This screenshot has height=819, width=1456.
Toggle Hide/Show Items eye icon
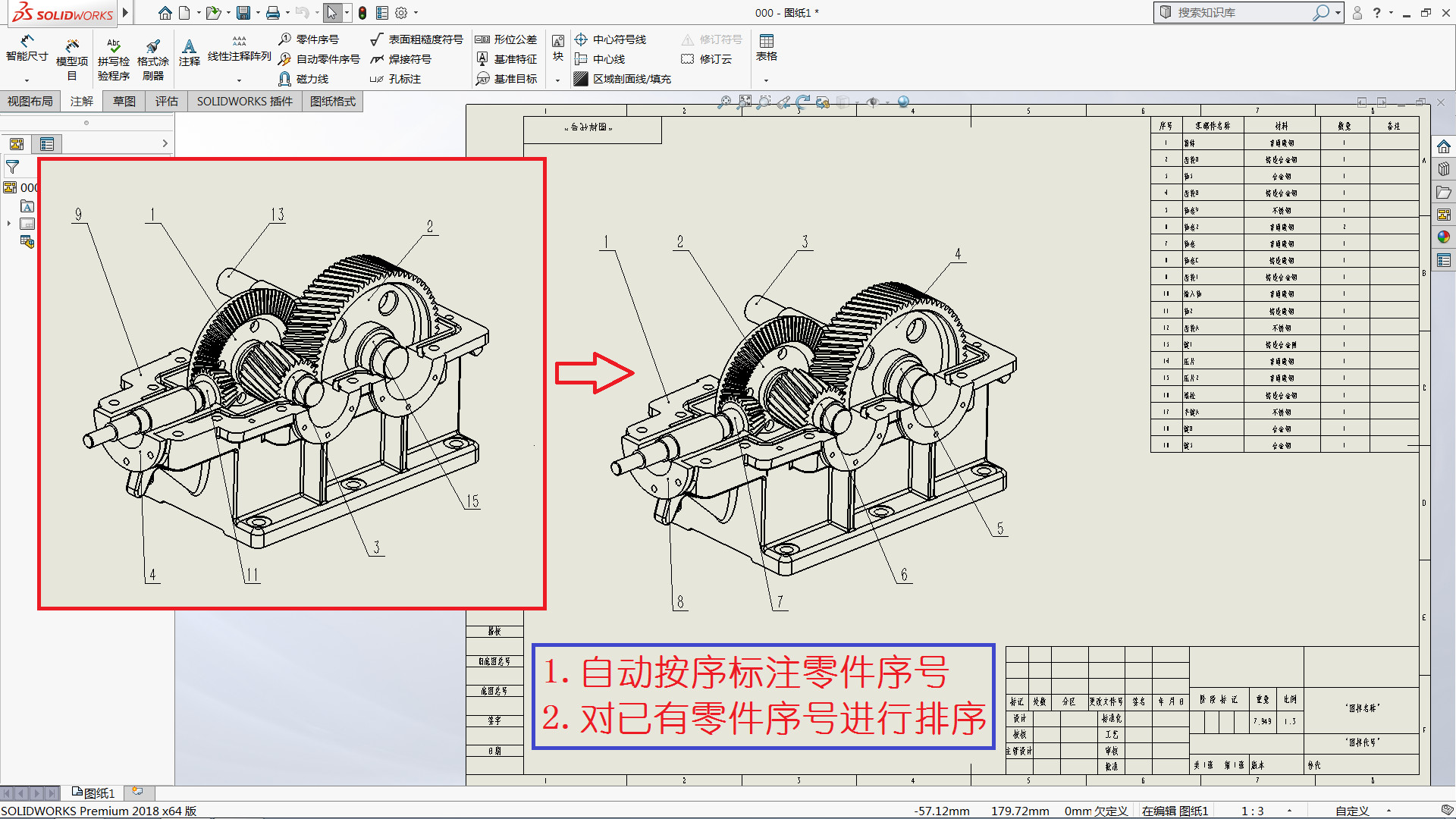pos(873,102)
